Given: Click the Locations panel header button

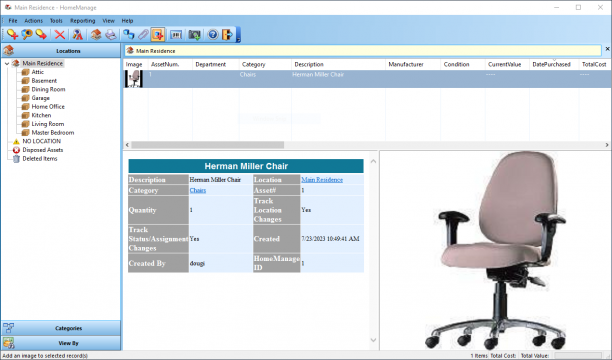Looking at the screenshot, I should tap(61, 51).
